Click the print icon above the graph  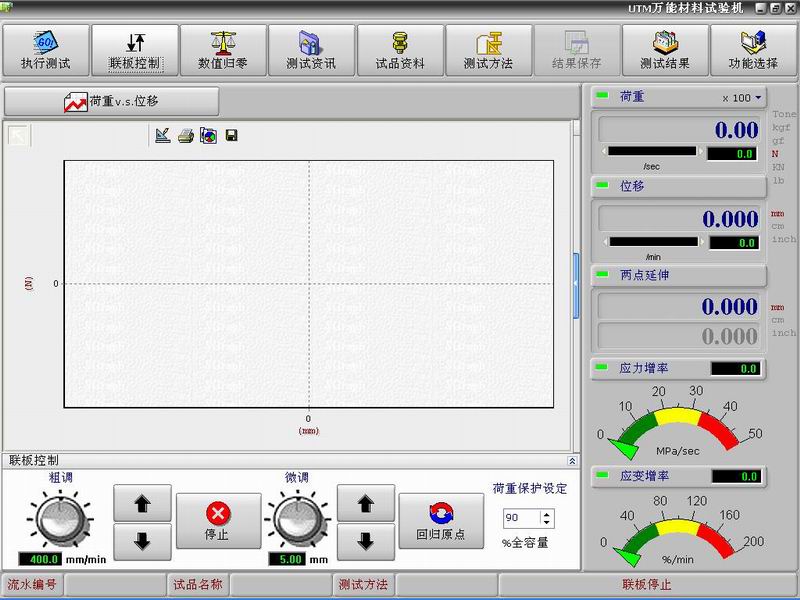185,136
